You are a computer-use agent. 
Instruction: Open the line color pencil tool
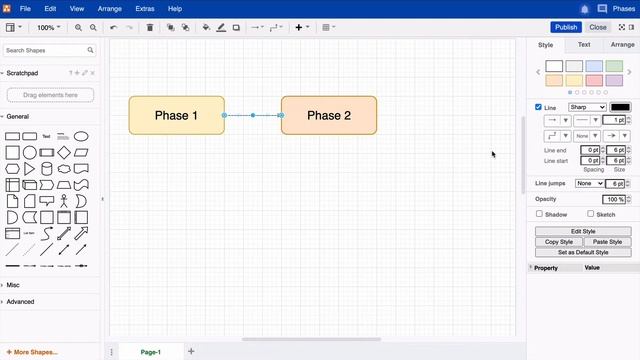[x=221, y=27]
